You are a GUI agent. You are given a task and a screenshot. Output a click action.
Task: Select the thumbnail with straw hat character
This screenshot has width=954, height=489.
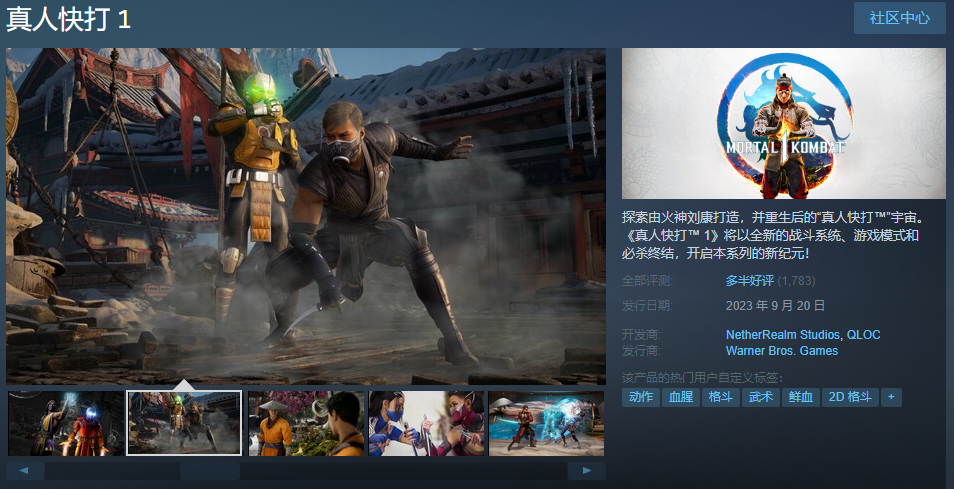click(306, 423)
